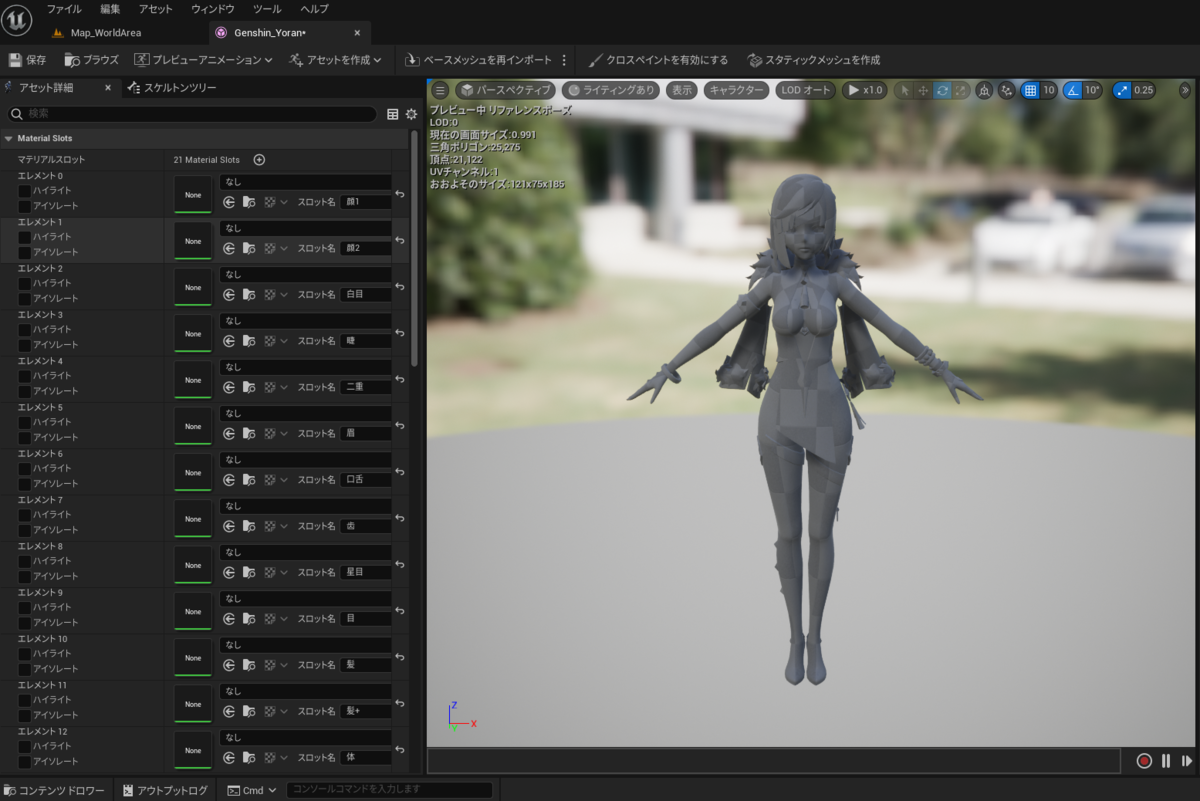This screenshot has width=1200, height=801.
Task: Browse to asset folder icon for slot 顔1
Action: point(249,202)
